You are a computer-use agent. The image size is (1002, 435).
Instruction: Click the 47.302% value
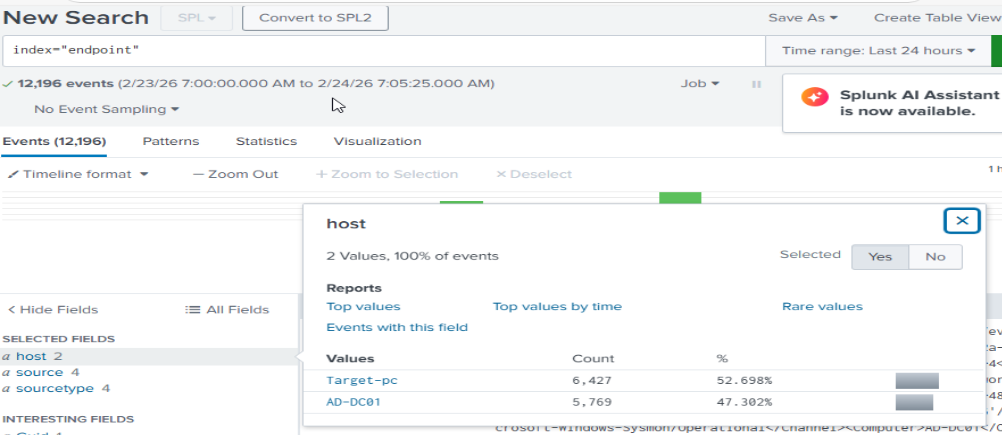(744, 402)
